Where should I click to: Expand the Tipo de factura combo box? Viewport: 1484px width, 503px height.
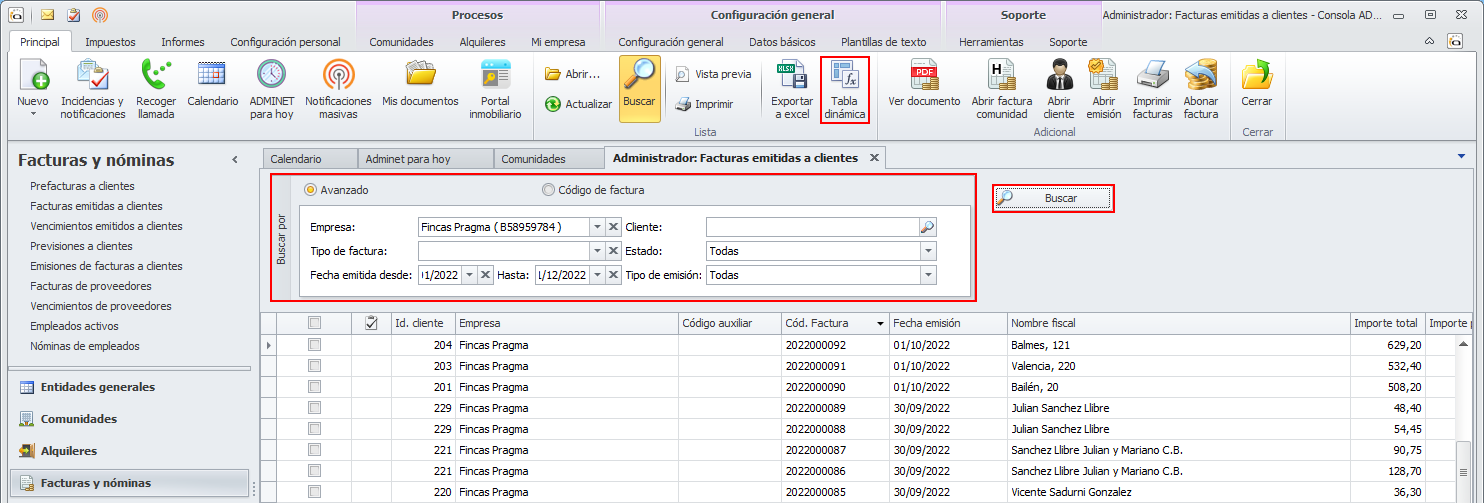pos(597,251)
